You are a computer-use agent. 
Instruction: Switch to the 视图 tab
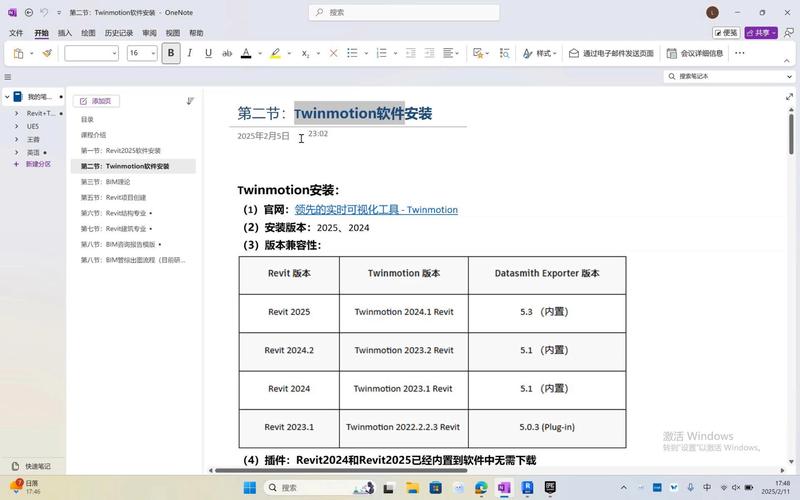(x=172, y=33)
